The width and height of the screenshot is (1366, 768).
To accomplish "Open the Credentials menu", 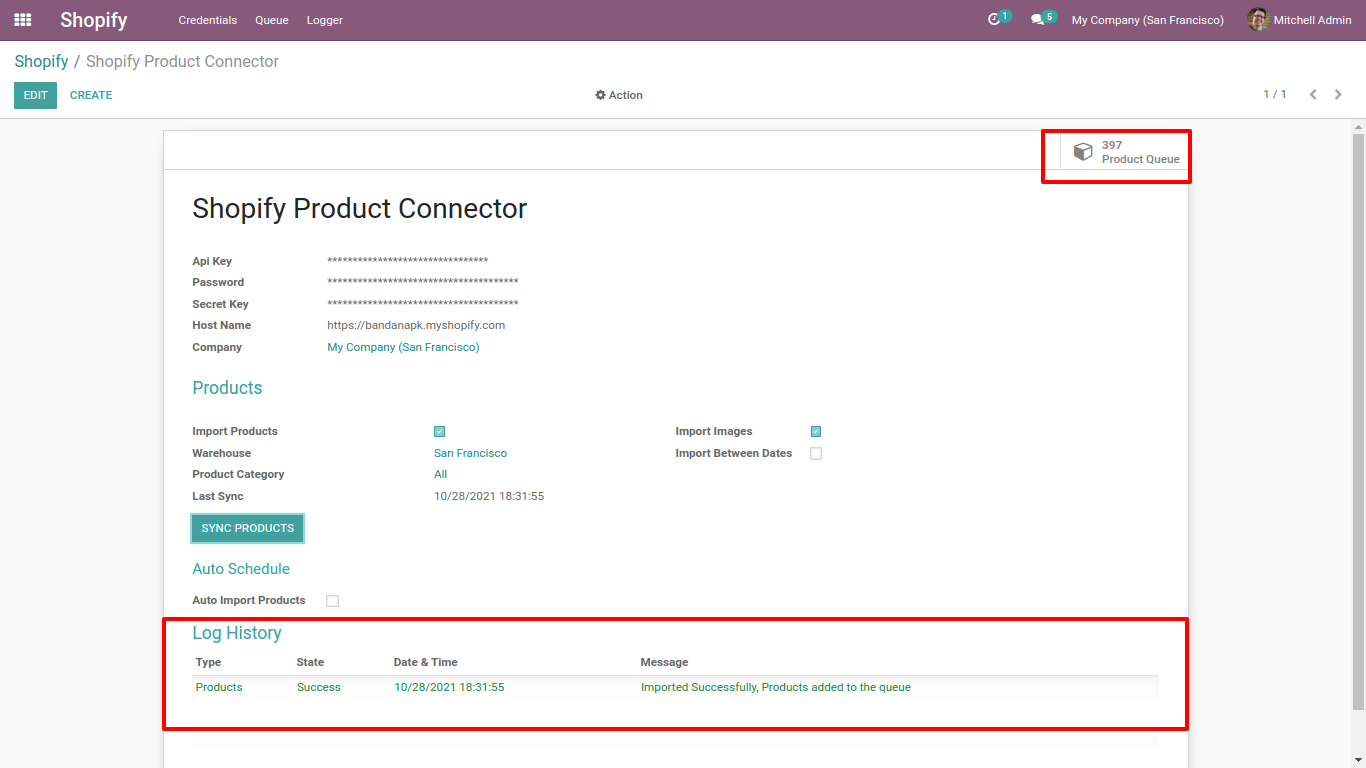I will point(208,20).
